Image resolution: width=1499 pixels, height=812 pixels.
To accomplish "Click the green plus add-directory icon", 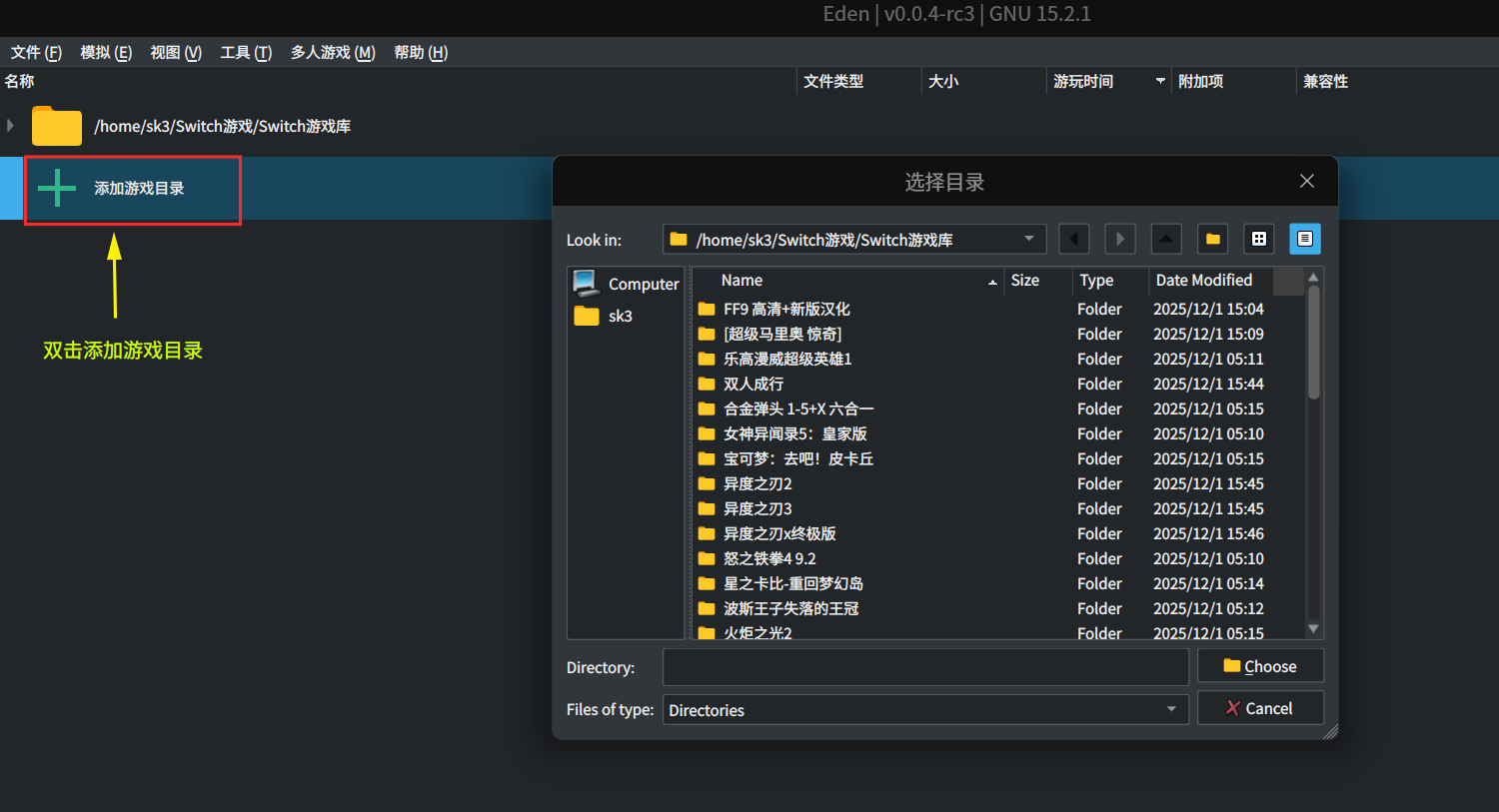I will pyautogui.click(x=57, y=188).
